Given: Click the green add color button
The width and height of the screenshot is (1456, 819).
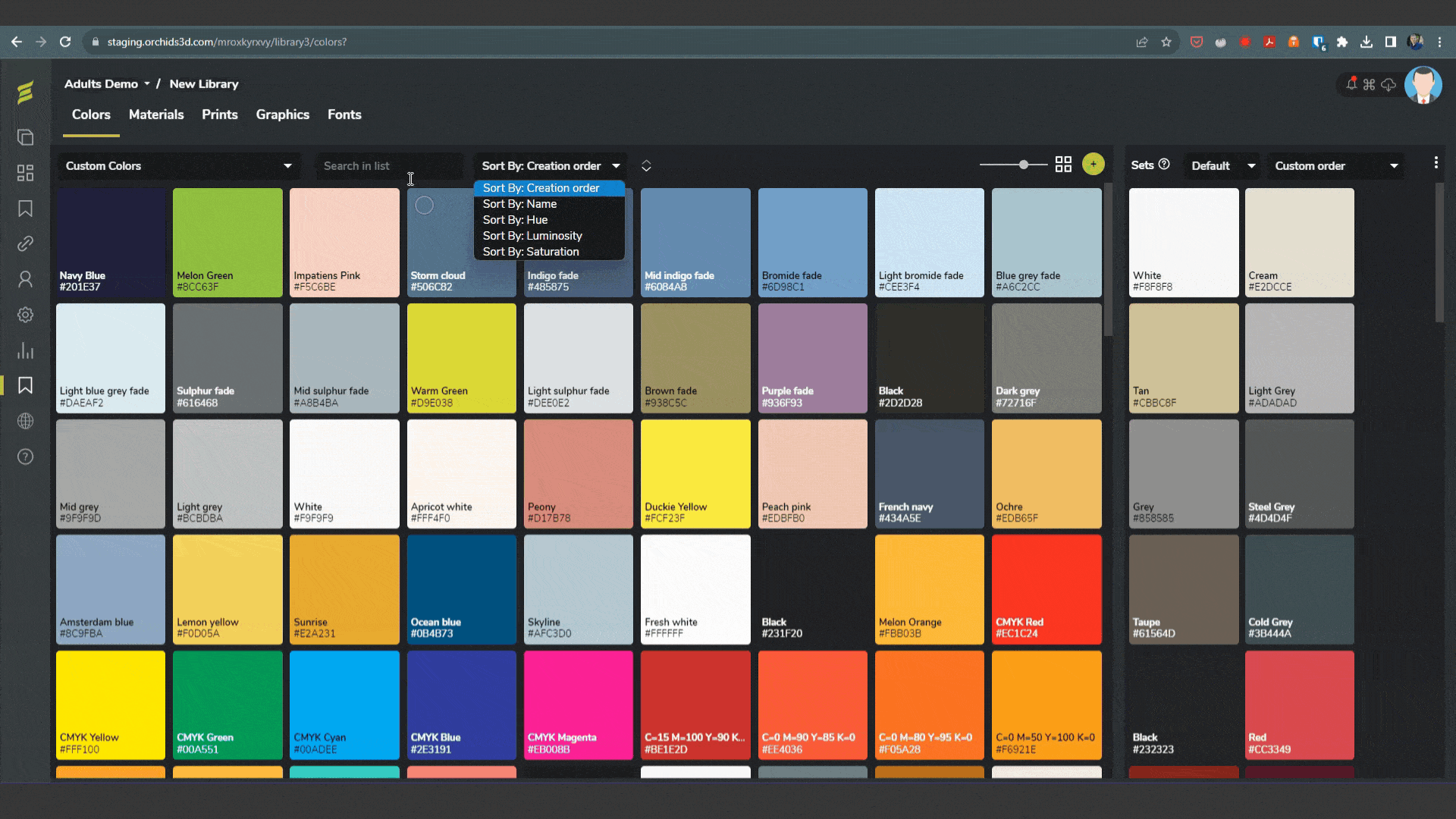Looking at the screenshot, I should point(1093,165).
